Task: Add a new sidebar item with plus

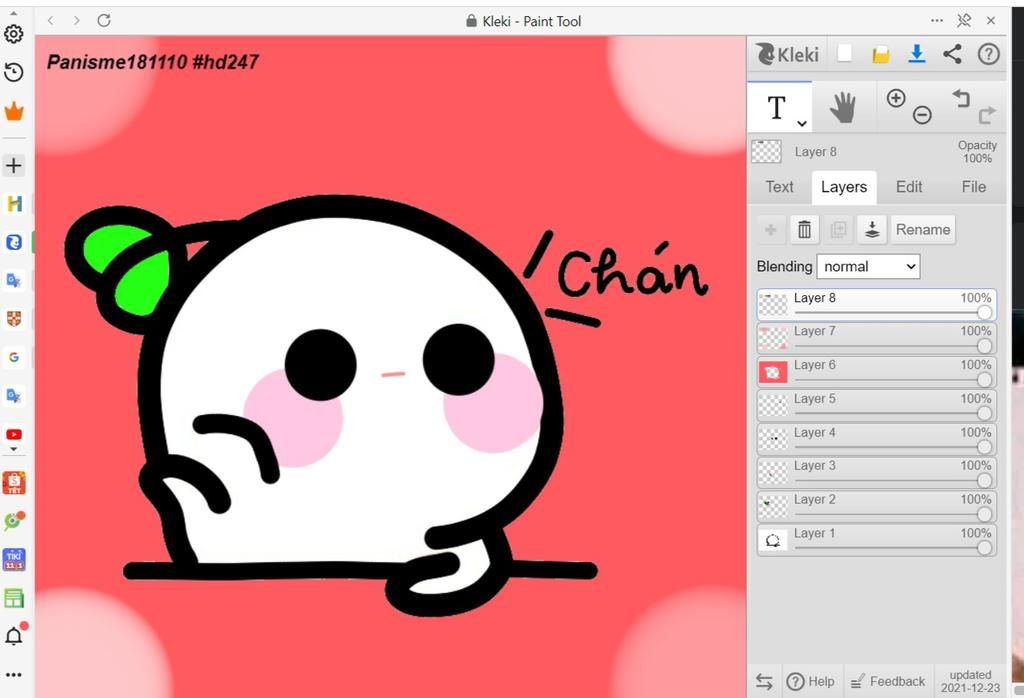Action: pos(14,166)
